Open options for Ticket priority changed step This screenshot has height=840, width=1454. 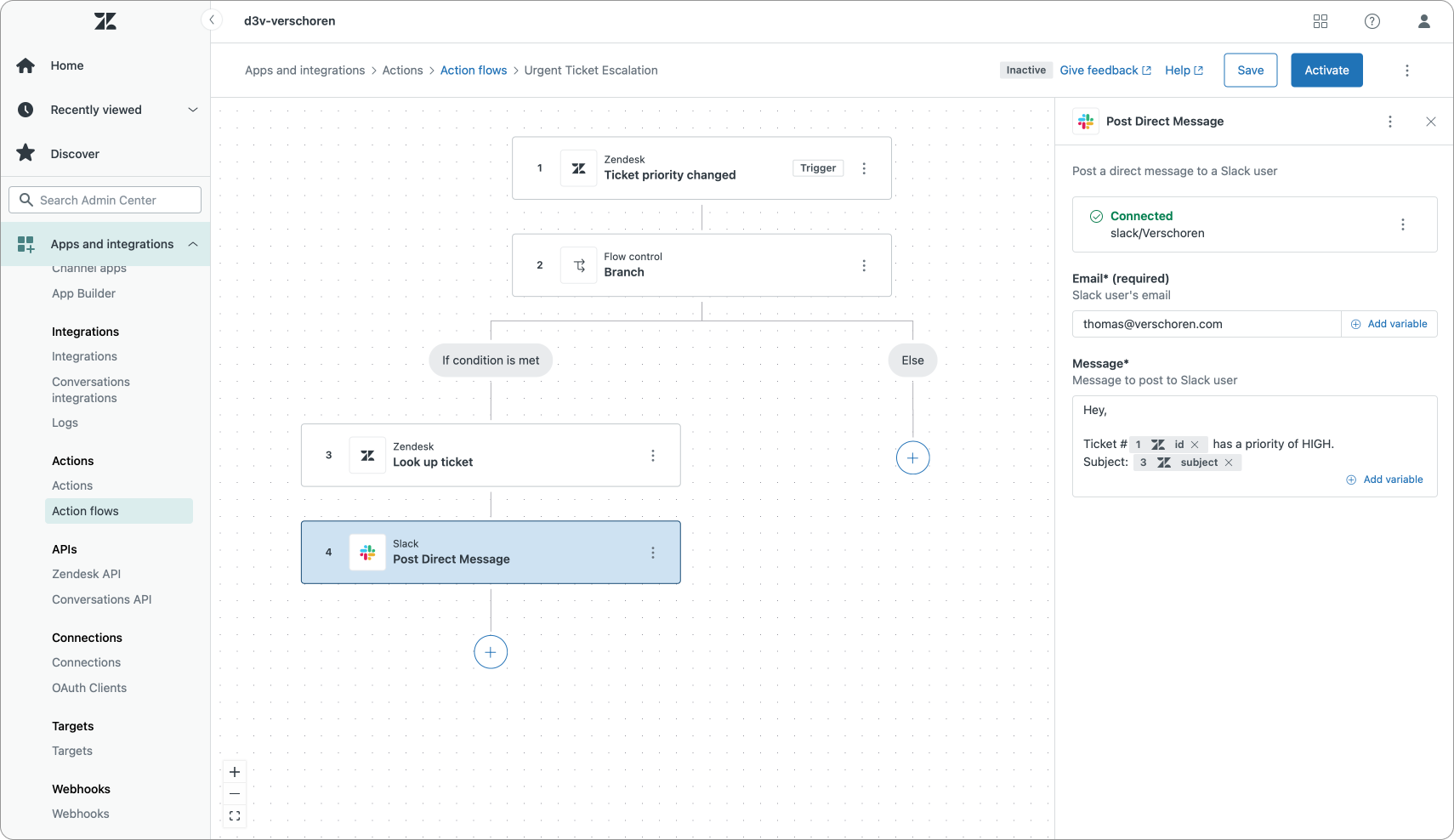(864, 168)
